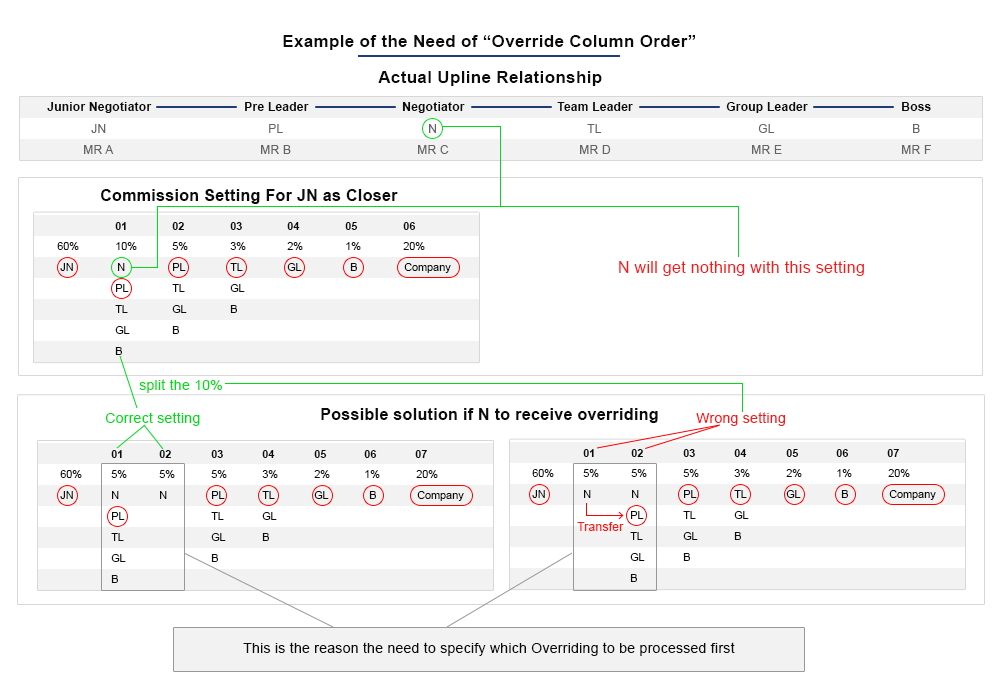Click the gray box about Overriding processed first
The image size is (1003, 694).
489,649
